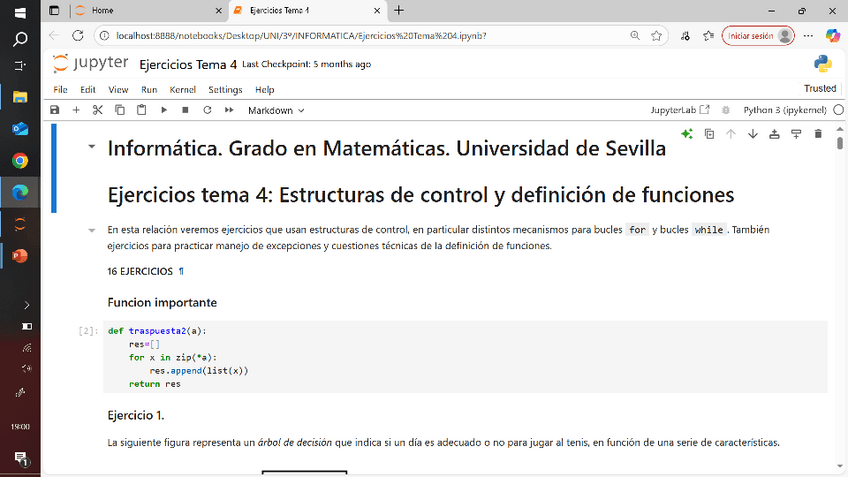
Task: Open PowerPoint from the Windows taskbar
Action: pyautogui.click(x=19, y=255)
